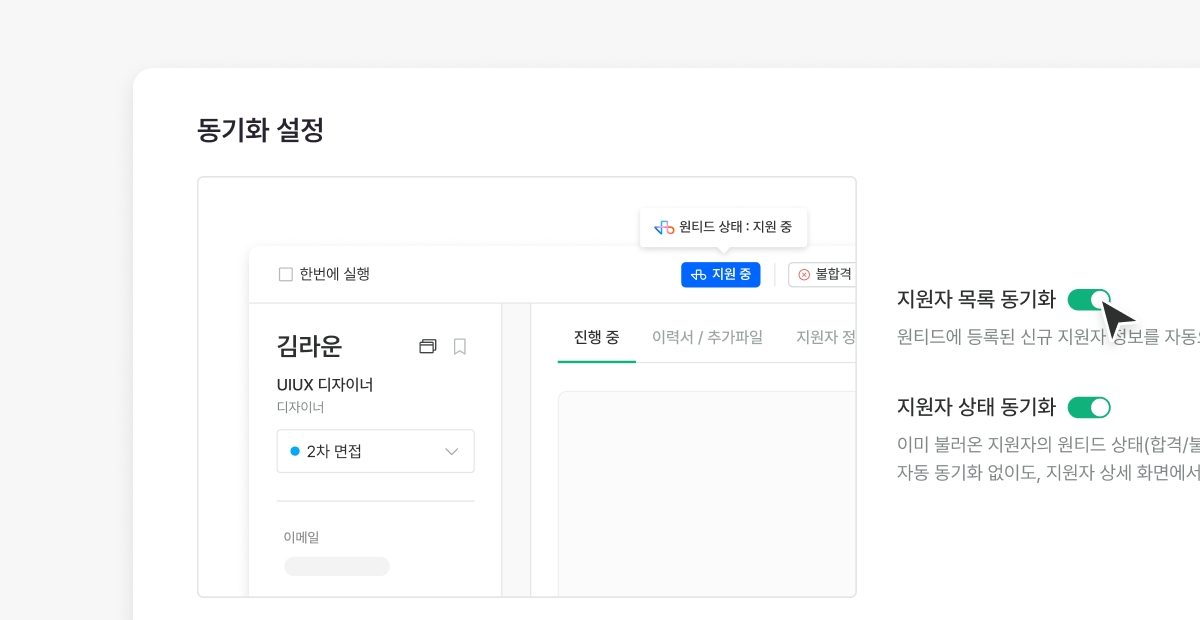Switch to the 진행 중 tab
This screenshot has height=620, width=1200.
coord(596,337)
